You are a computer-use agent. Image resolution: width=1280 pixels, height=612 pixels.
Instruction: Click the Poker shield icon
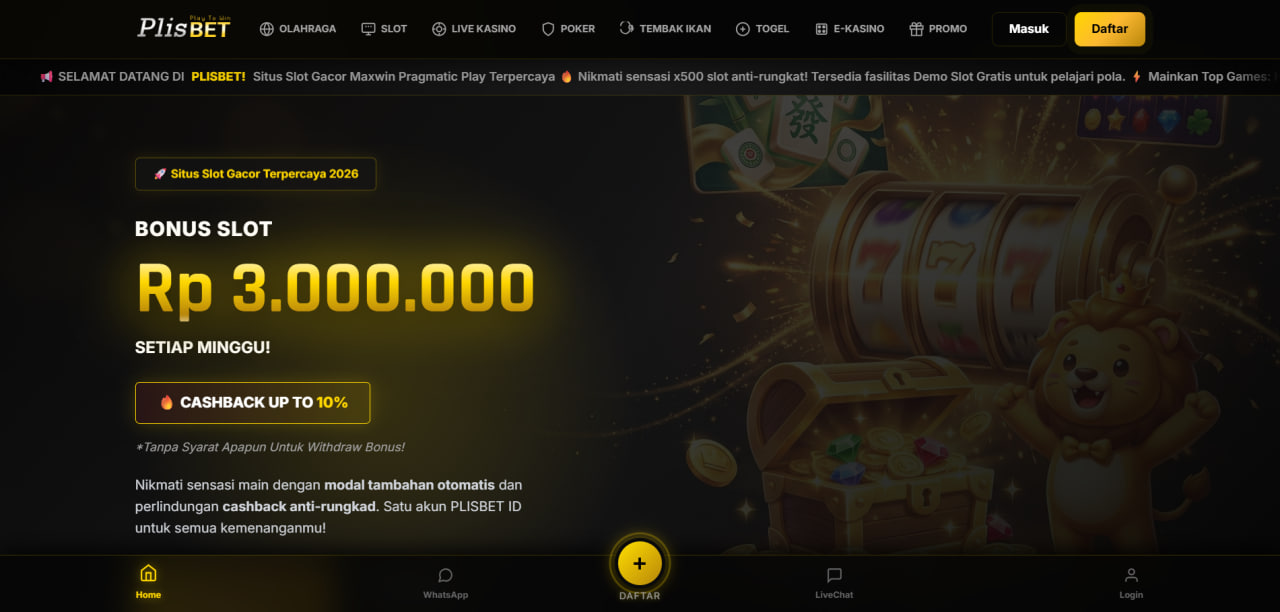tap(548, 29)
